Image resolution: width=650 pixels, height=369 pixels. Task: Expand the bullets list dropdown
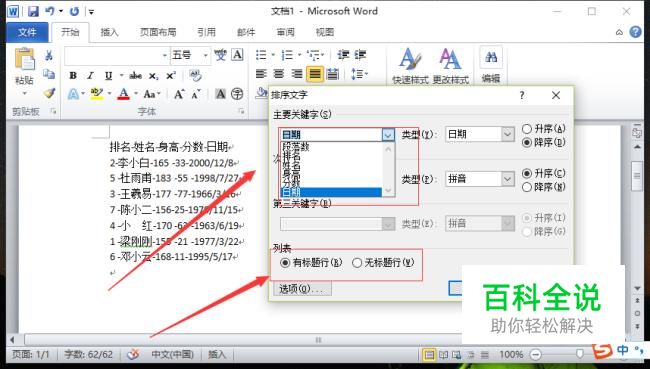point(273,55)
